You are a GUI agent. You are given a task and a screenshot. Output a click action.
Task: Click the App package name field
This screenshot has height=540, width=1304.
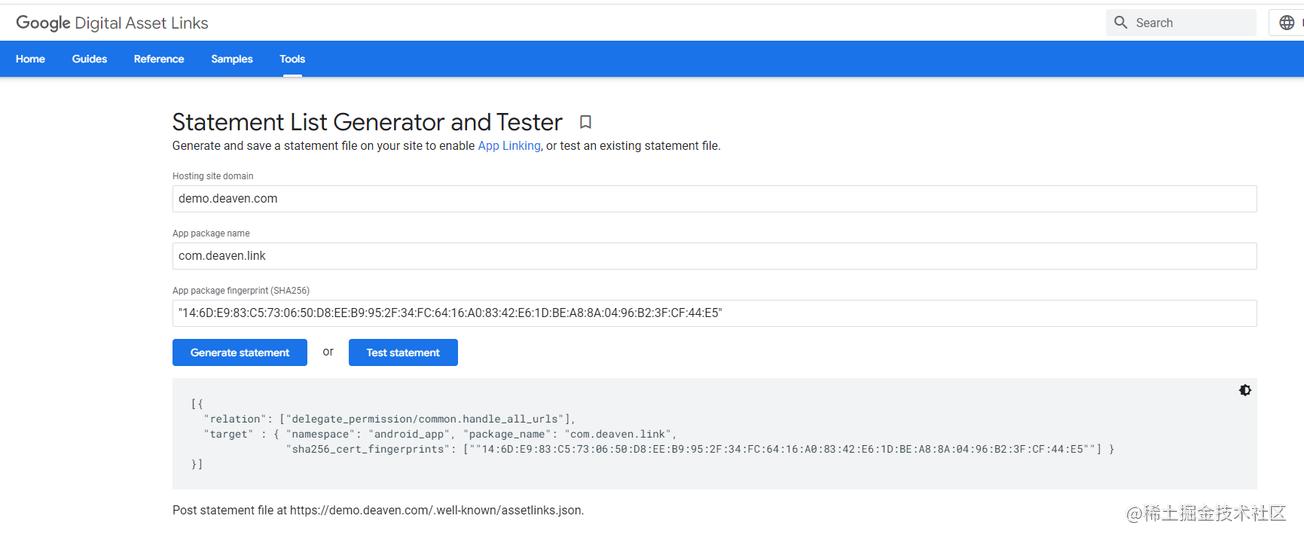click(x=714, y=256)
